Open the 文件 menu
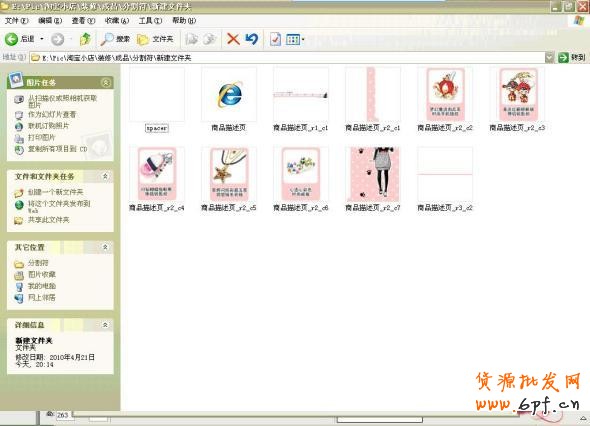590x426 pixels. tap(17, 21)
